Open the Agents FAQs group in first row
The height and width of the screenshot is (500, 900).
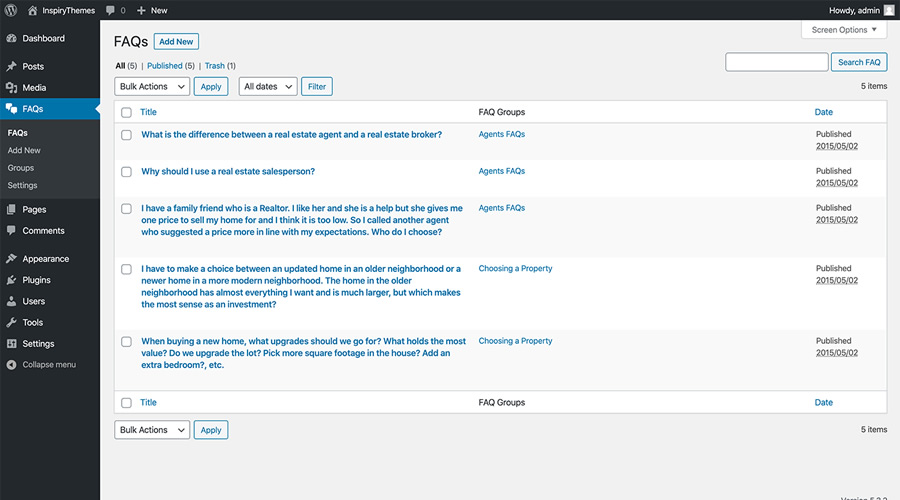(502, 134)
